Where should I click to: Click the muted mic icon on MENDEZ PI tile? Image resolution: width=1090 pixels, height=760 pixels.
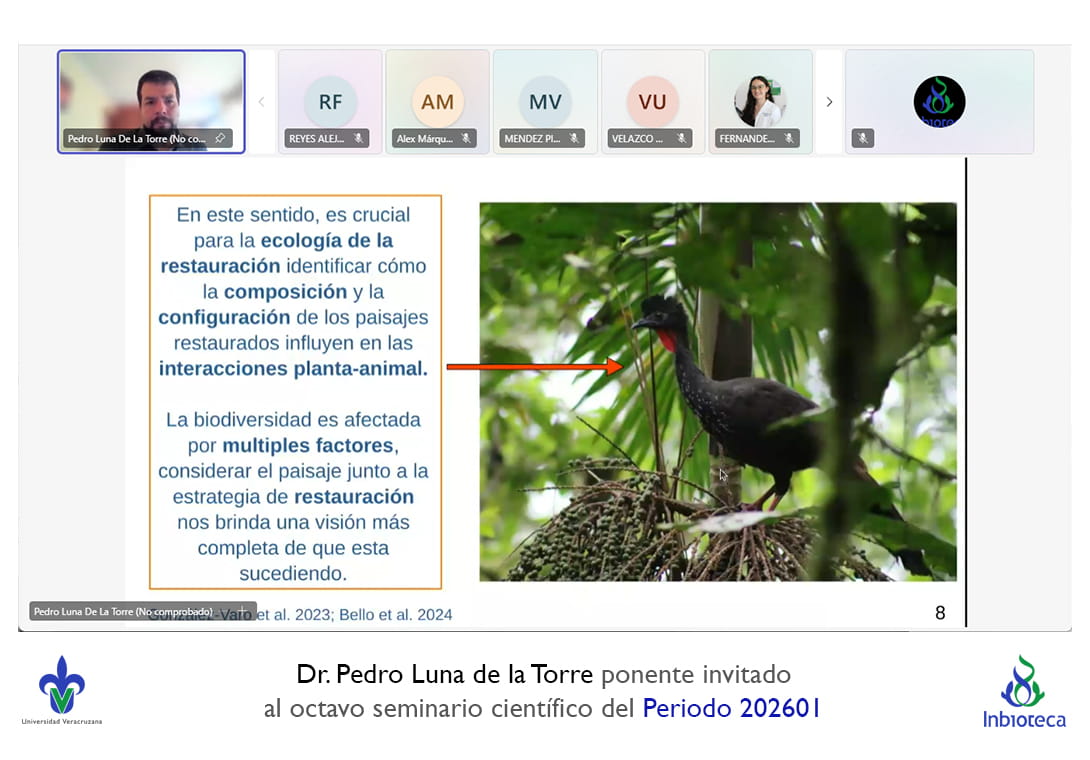coord(573,139)
